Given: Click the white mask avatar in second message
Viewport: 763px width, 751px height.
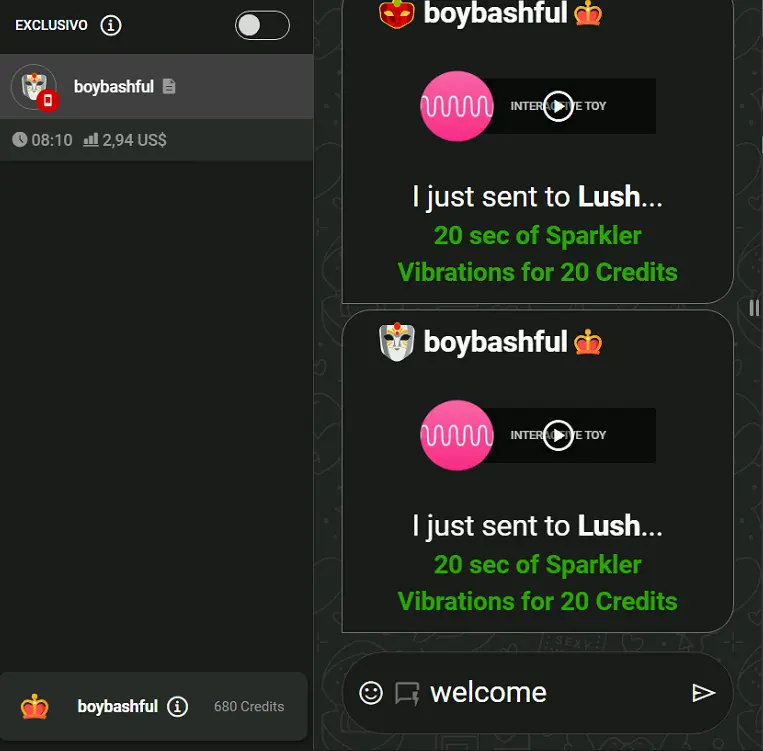Looking at the screenshot, I should click(x=397, y=342).
